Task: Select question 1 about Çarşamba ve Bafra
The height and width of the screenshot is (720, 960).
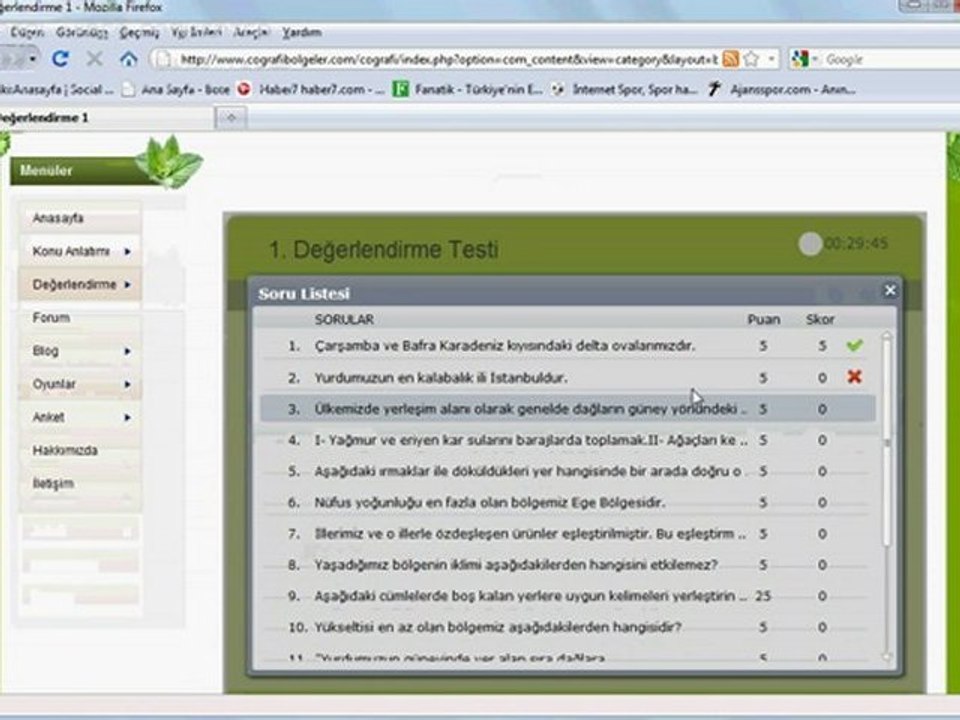Action: (x=568, y=346)
